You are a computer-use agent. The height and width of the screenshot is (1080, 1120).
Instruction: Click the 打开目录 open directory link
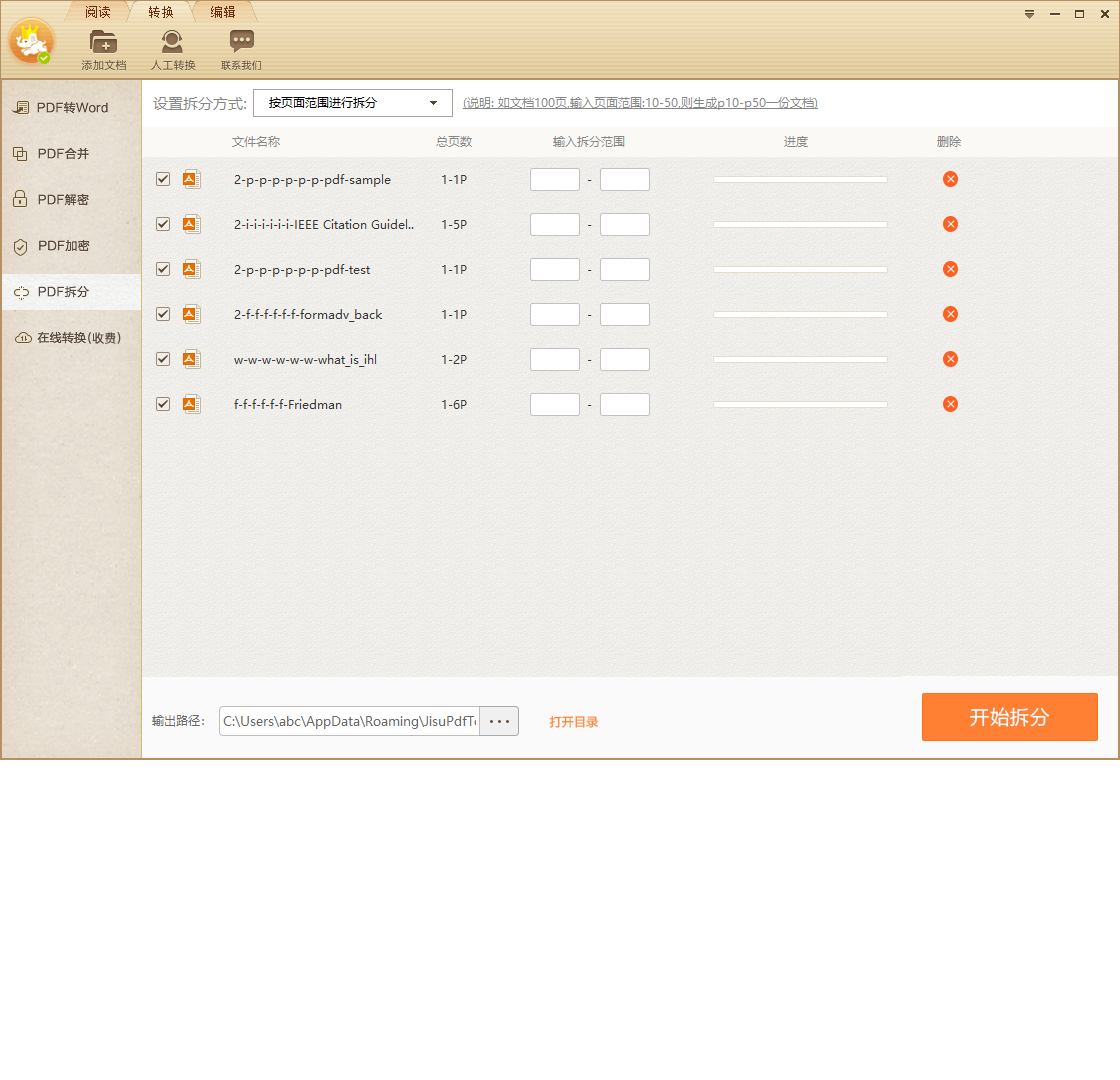pyautogui.click(x=573, y=722)
